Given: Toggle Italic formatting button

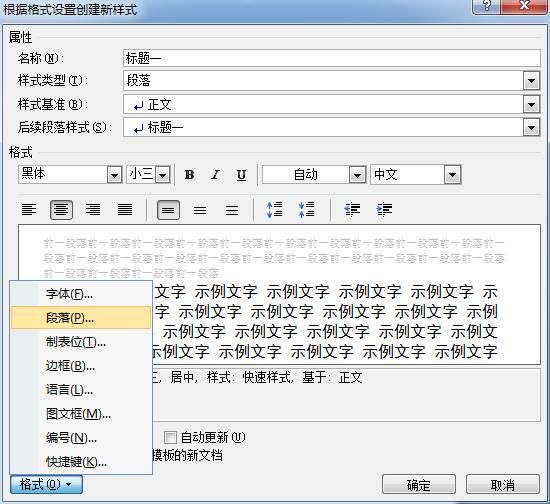Looking at the screenshot, I should [215, 175].
